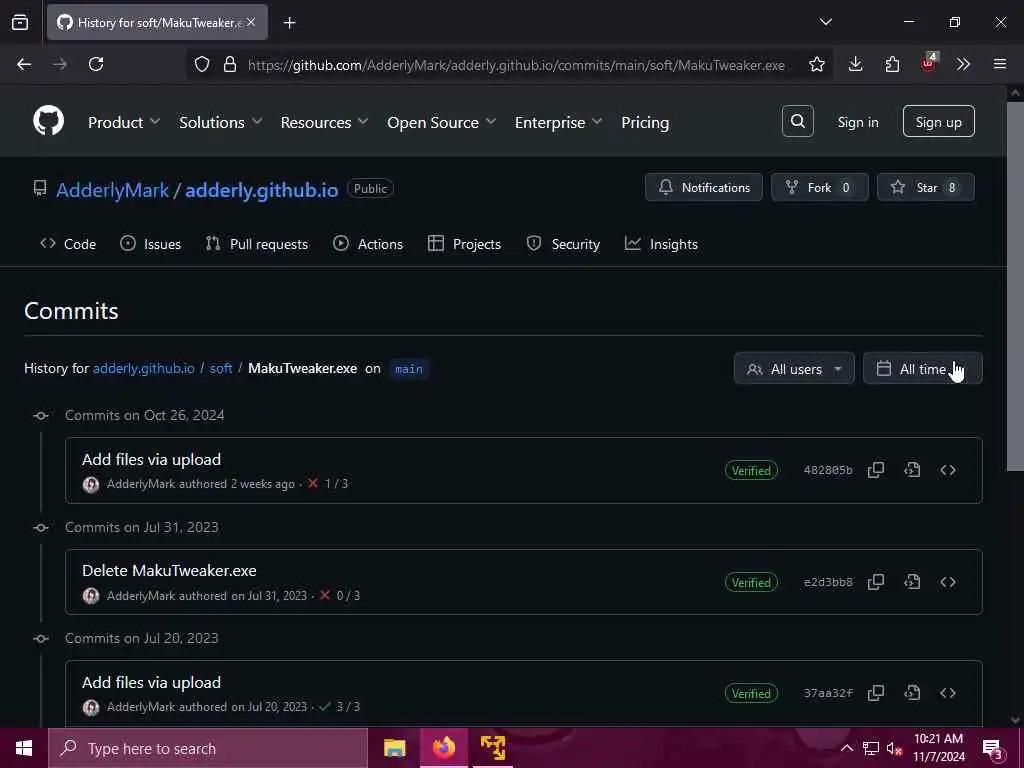Image resolution: width=1024 pixels, height=768 pixels.
Task: Open the Issues tab
Action: tap(150, 244)
